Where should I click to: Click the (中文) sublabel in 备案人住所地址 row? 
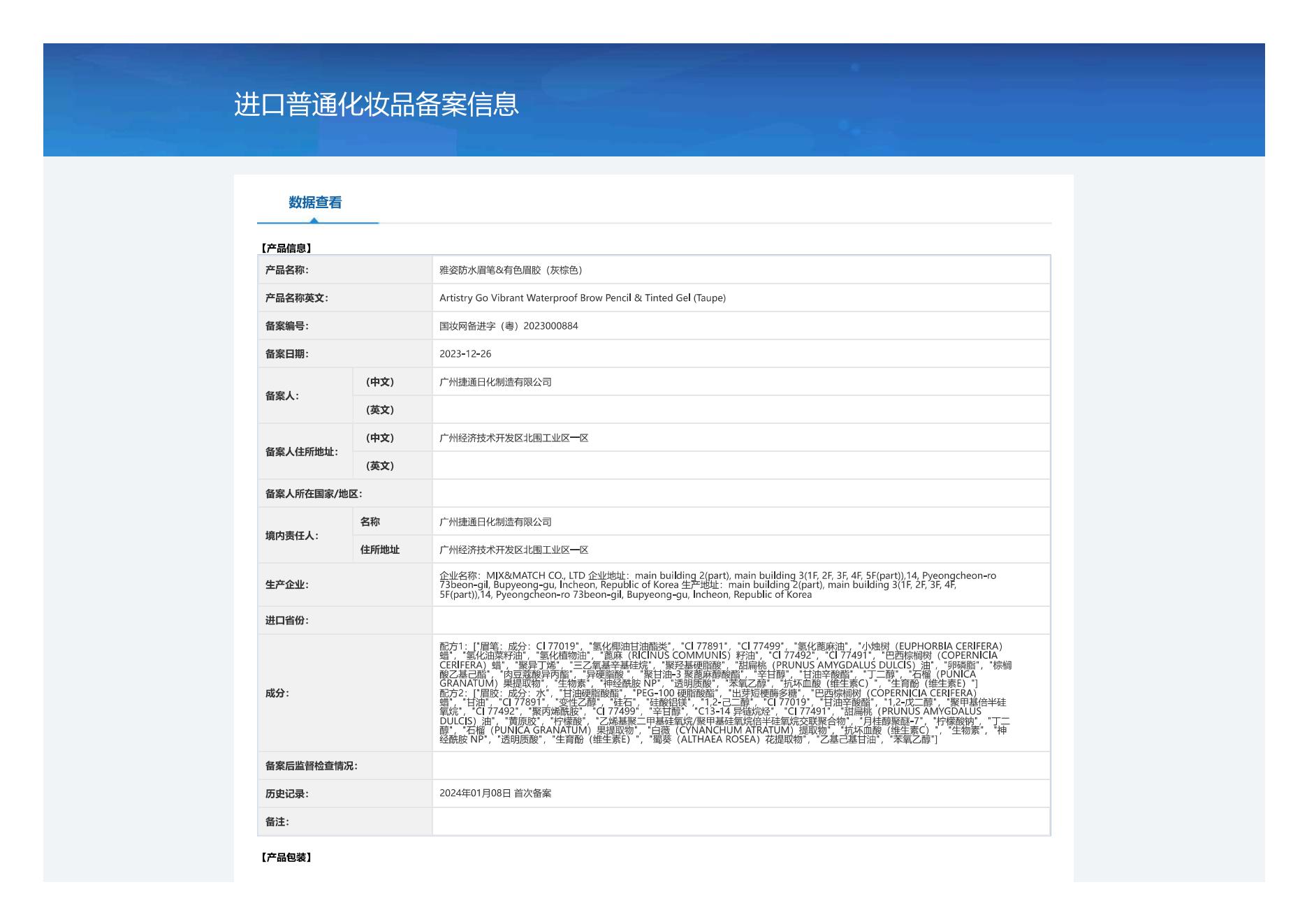pyautogui.click(x=379, y=438)
